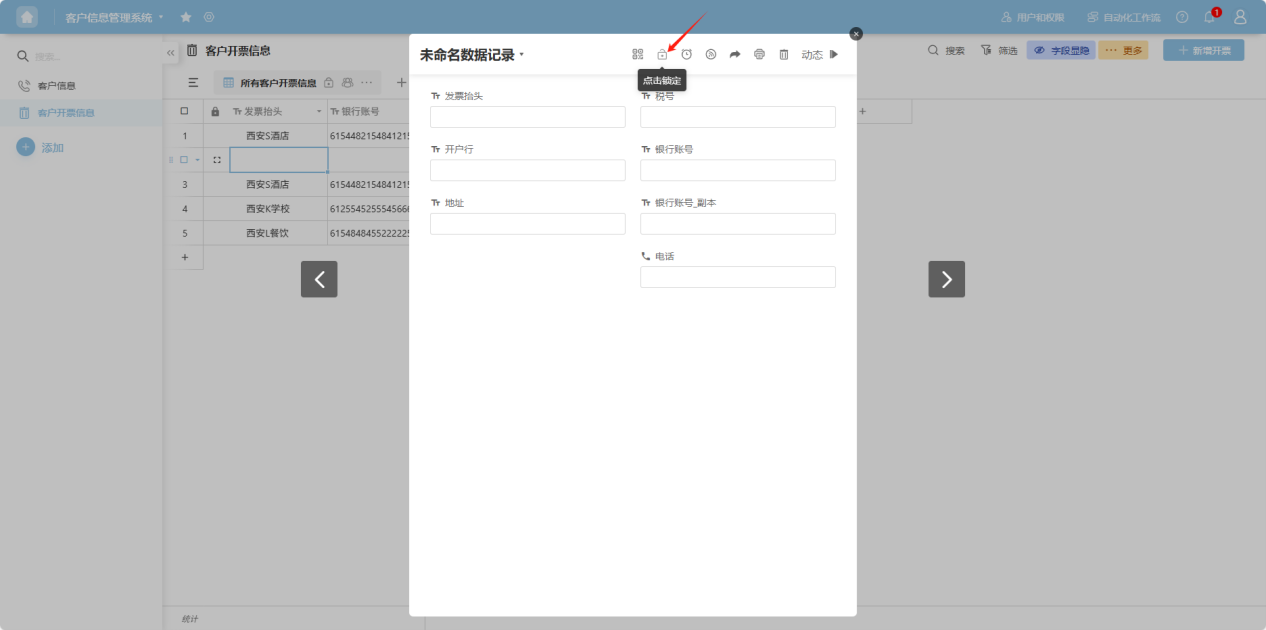Share the record using the arrow icon
The width and height of the screenshot is (1266, 630).
[735, 55]
